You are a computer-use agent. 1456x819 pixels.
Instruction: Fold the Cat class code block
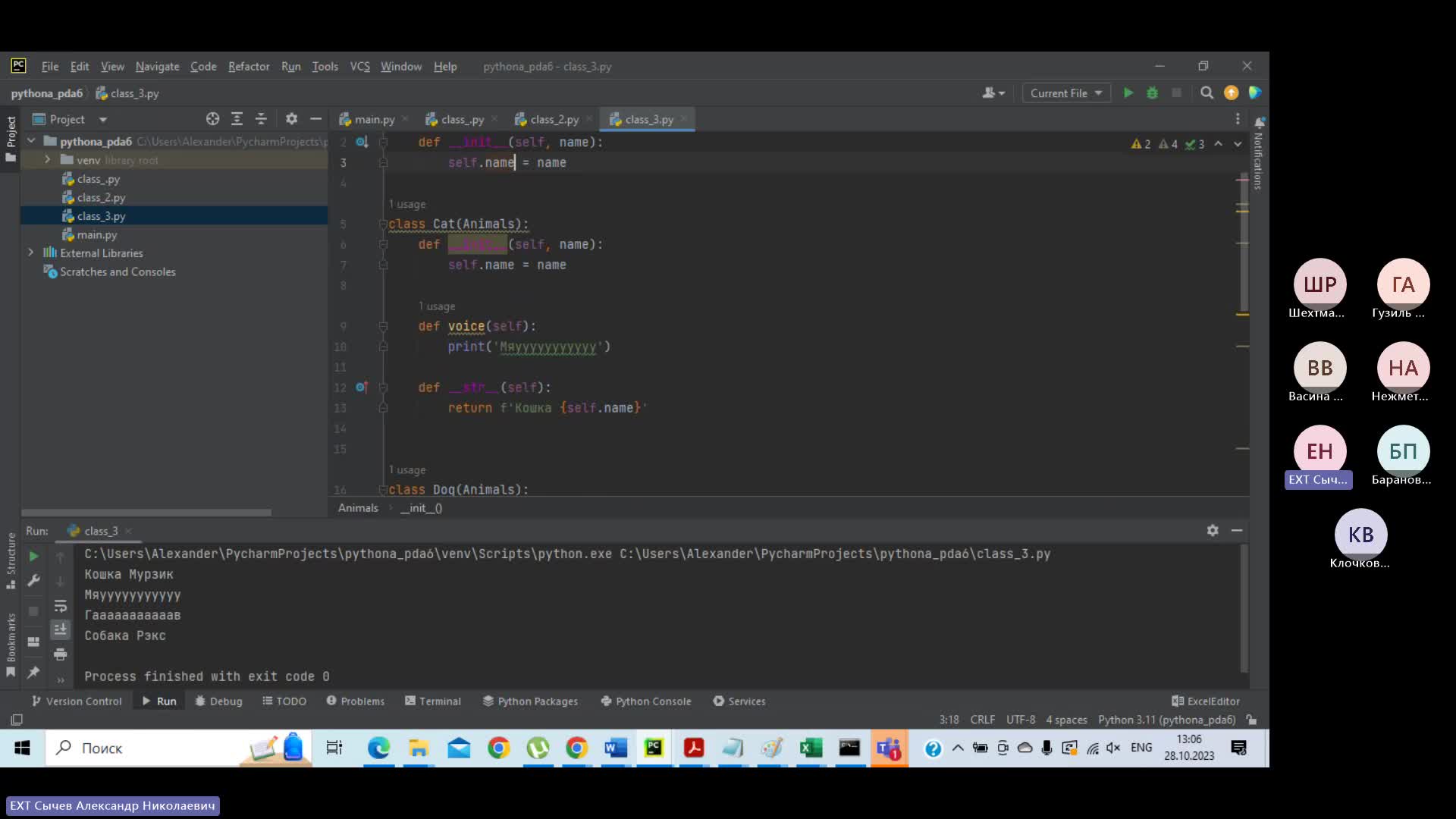click(383, 224)
